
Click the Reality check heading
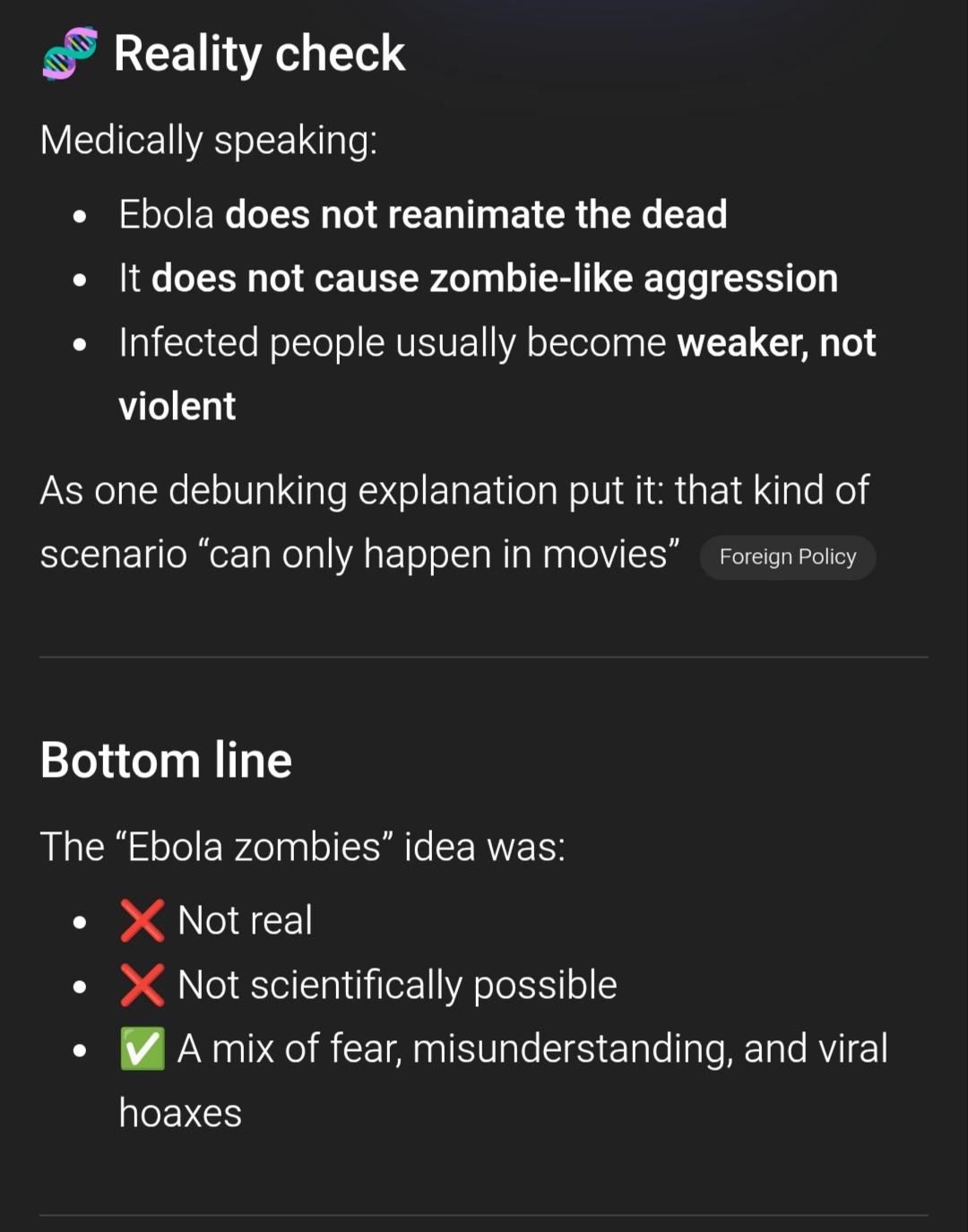click(259, 54)
